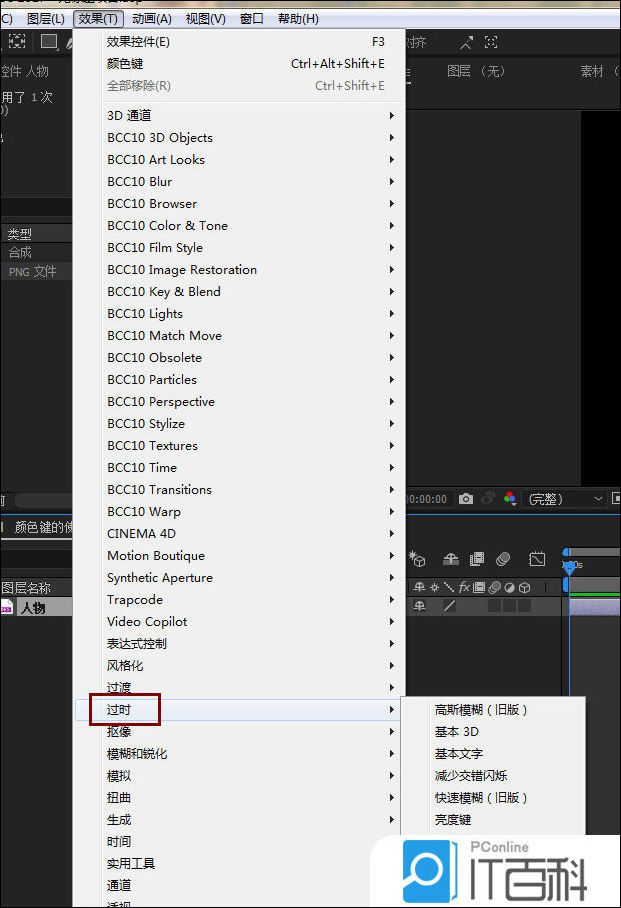Click the Show Snapshot eye icon

click(488, 499)
